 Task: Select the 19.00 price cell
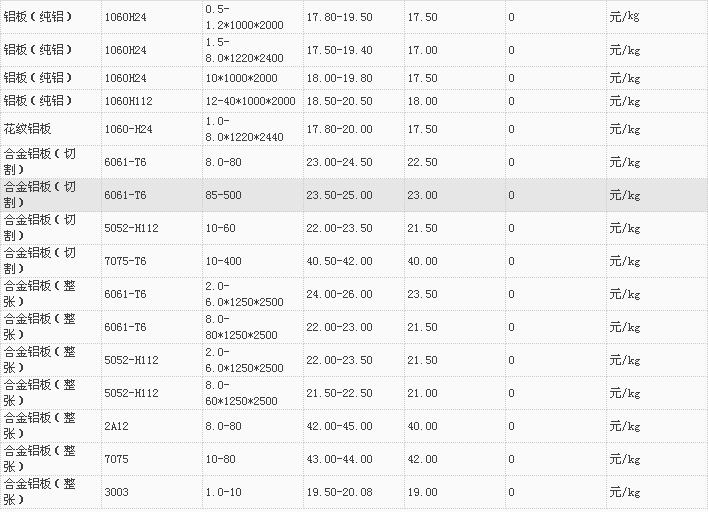tap(422, 492)
